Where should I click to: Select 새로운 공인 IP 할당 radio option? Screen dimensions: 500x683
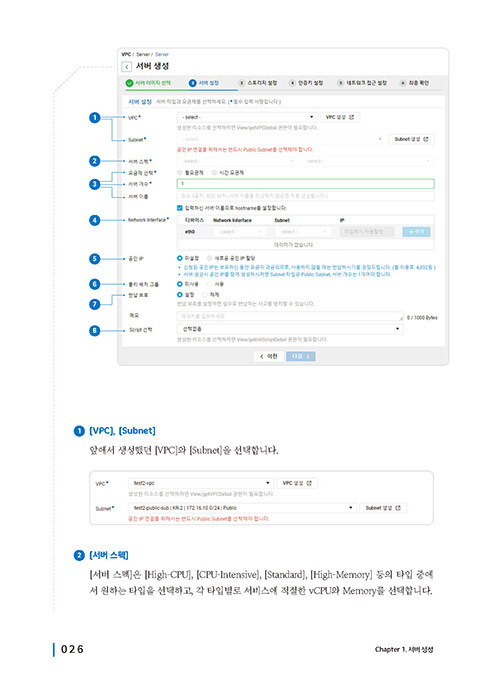(209, 258)
